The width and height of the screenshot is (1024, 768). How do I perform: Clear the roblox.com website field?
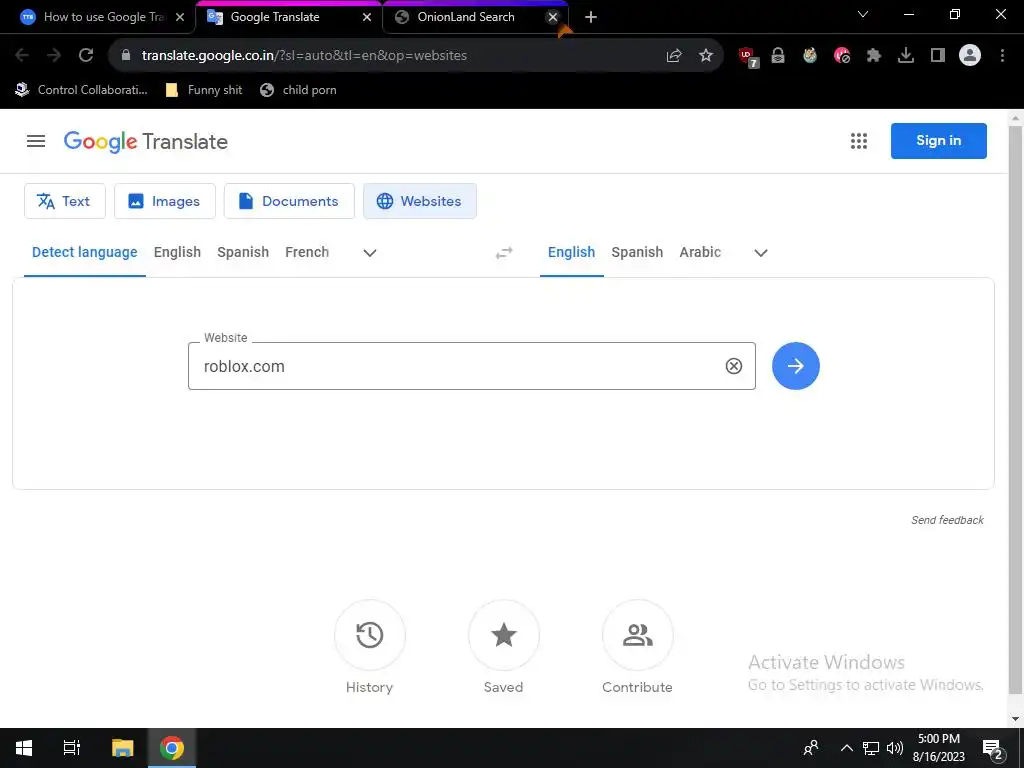(x=733, y=366)
